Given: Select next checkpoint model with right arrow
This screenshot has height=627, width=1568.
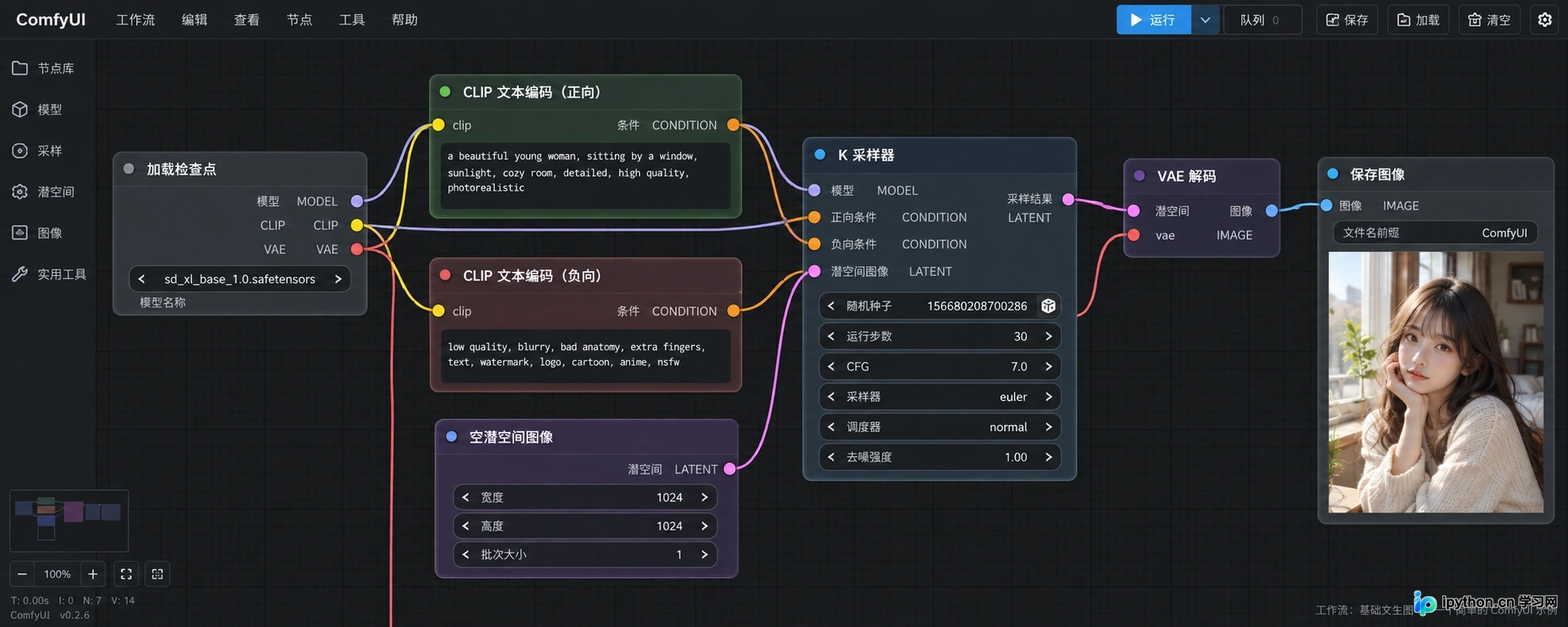Looking at the screenshot, I should coord(338,279).
